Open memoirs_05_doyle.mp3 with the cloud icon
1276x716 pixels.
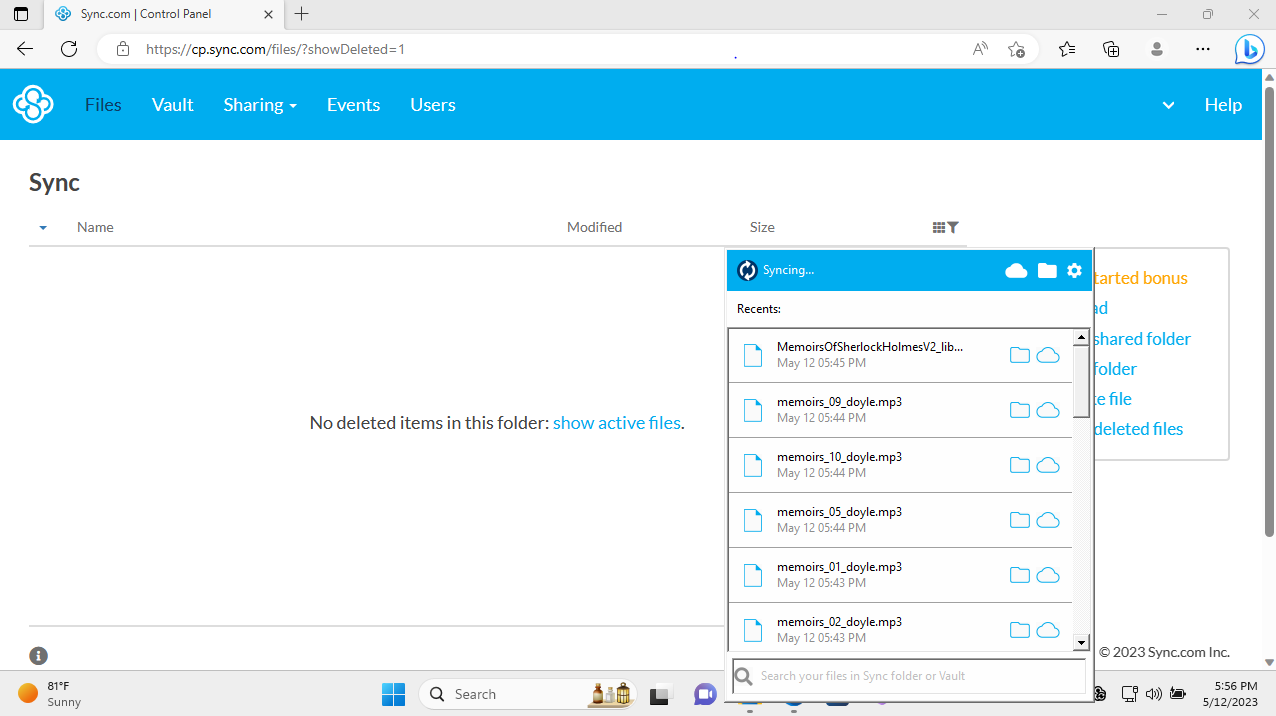coord(1047,520)
